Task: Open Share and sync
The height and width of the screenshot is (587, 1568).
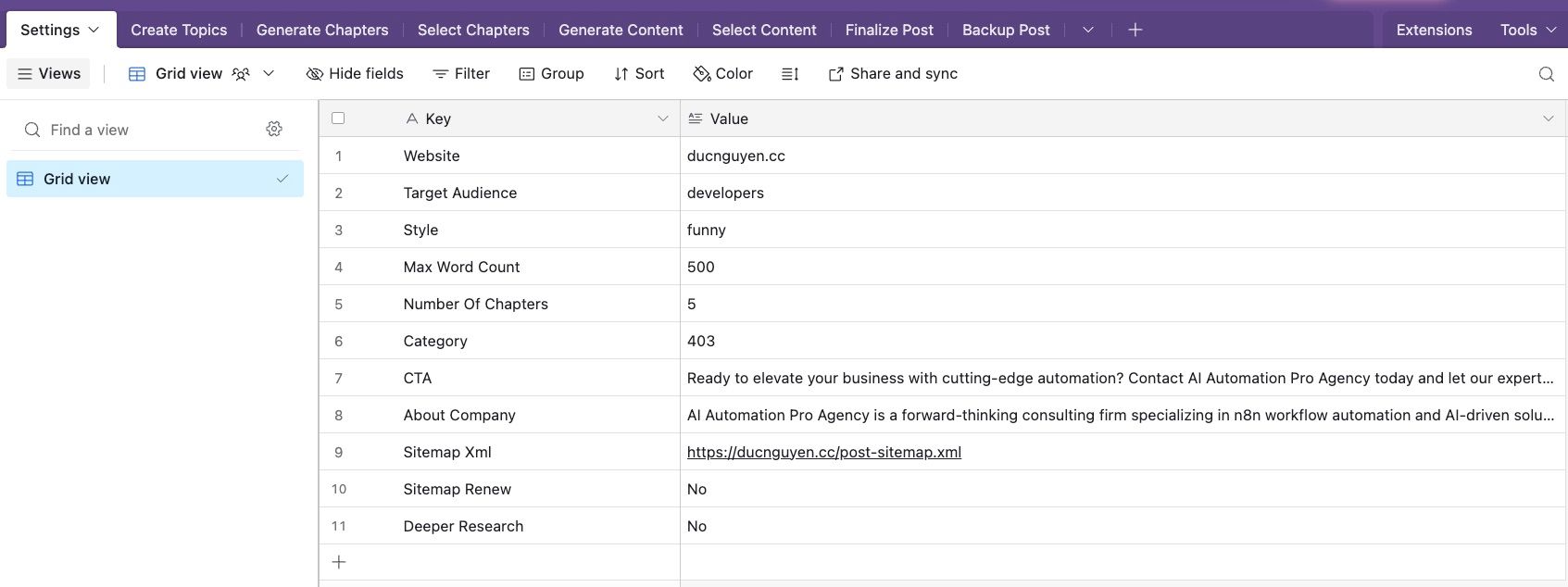Action: [893, 74]
